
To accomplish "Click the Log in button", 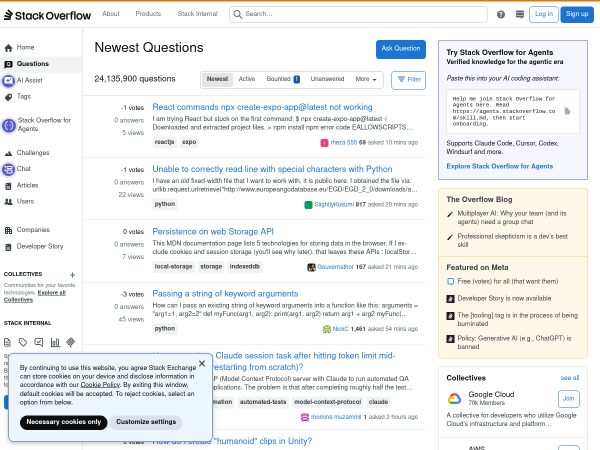I will coord(544,15).
